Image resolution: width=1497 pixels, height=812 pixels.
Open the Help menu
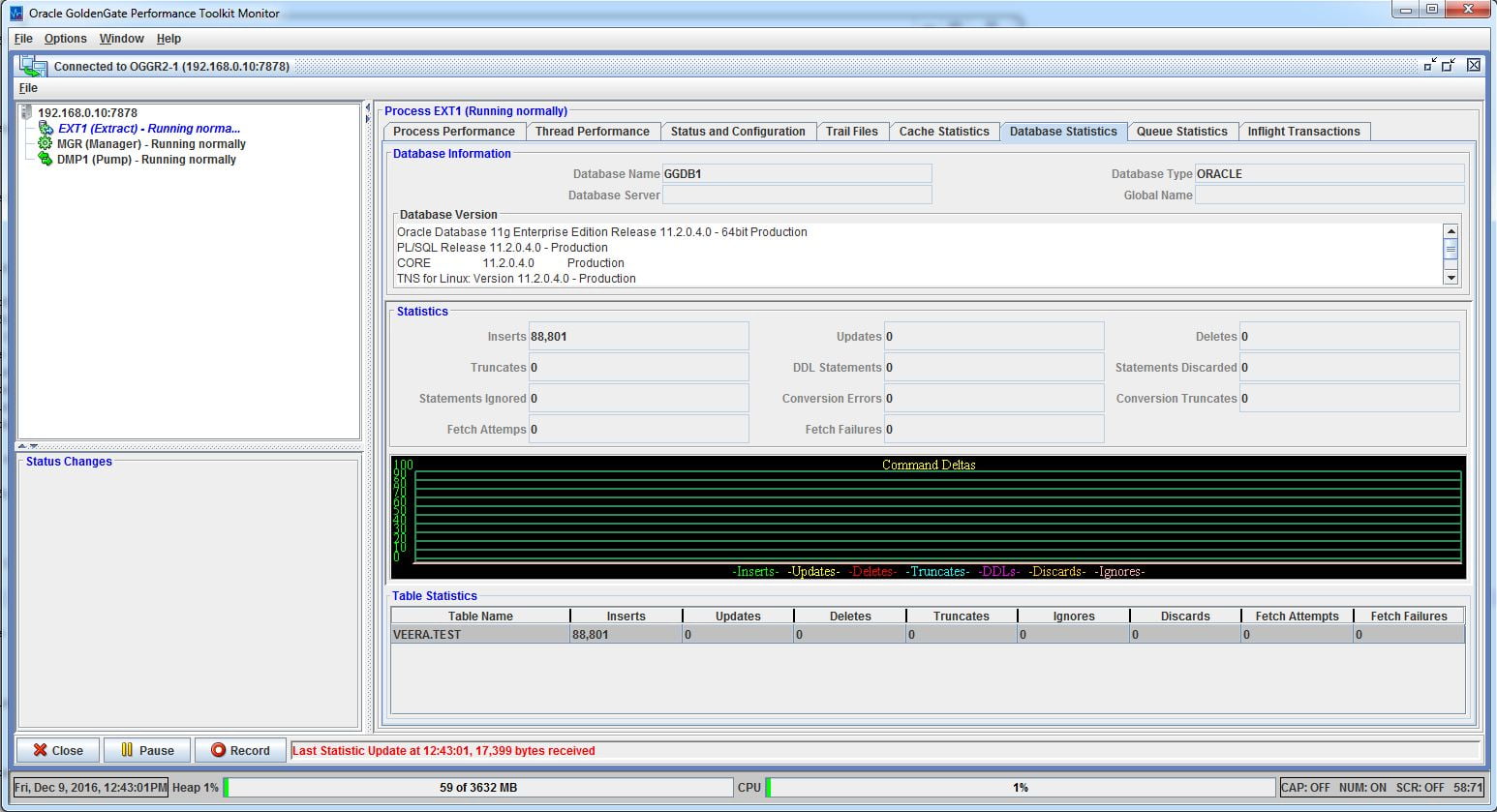tap(168, 39)
